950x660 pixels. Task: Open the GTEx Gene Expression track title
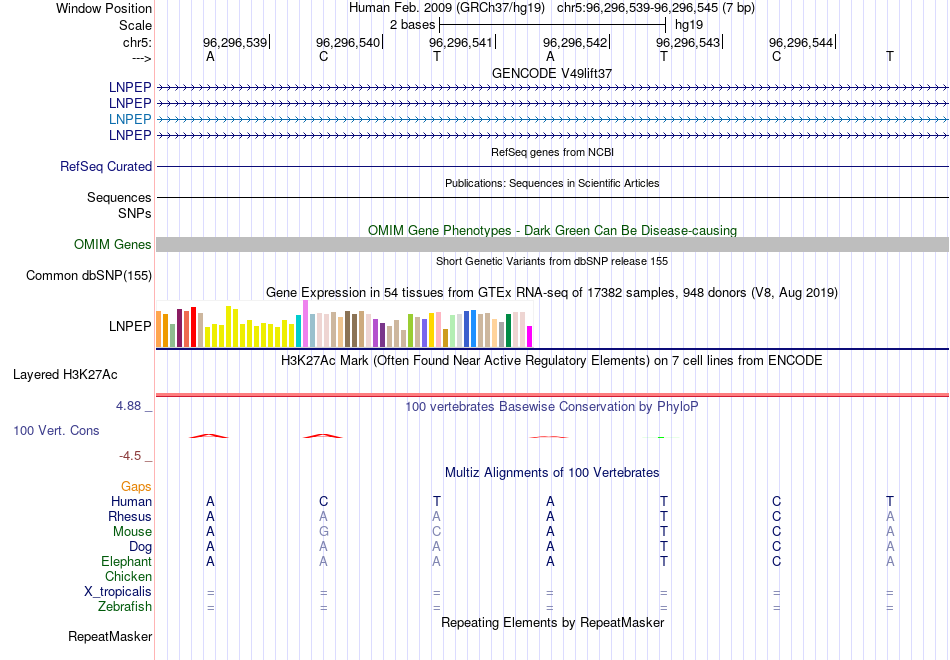552,293
